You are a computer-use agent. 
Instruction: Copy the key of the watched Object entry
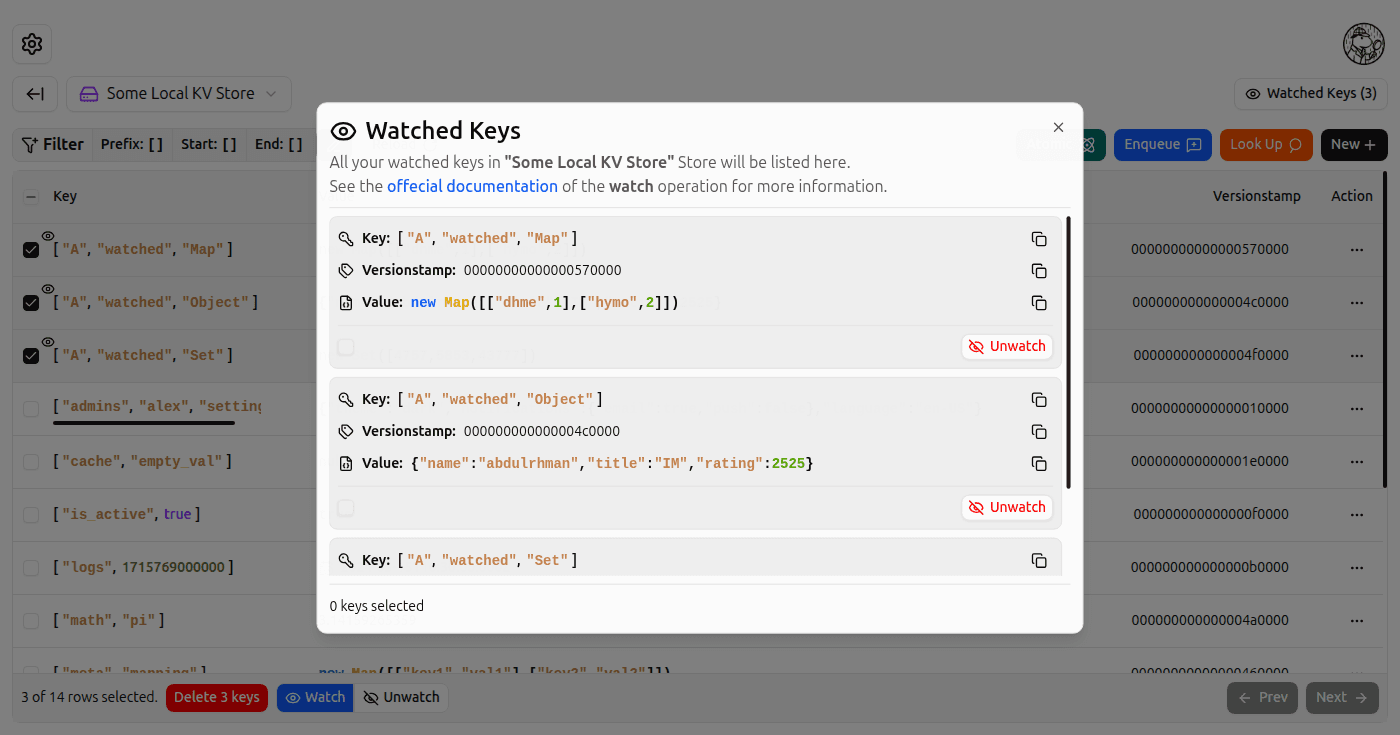pyautogui.click(x=1039, y=400)
